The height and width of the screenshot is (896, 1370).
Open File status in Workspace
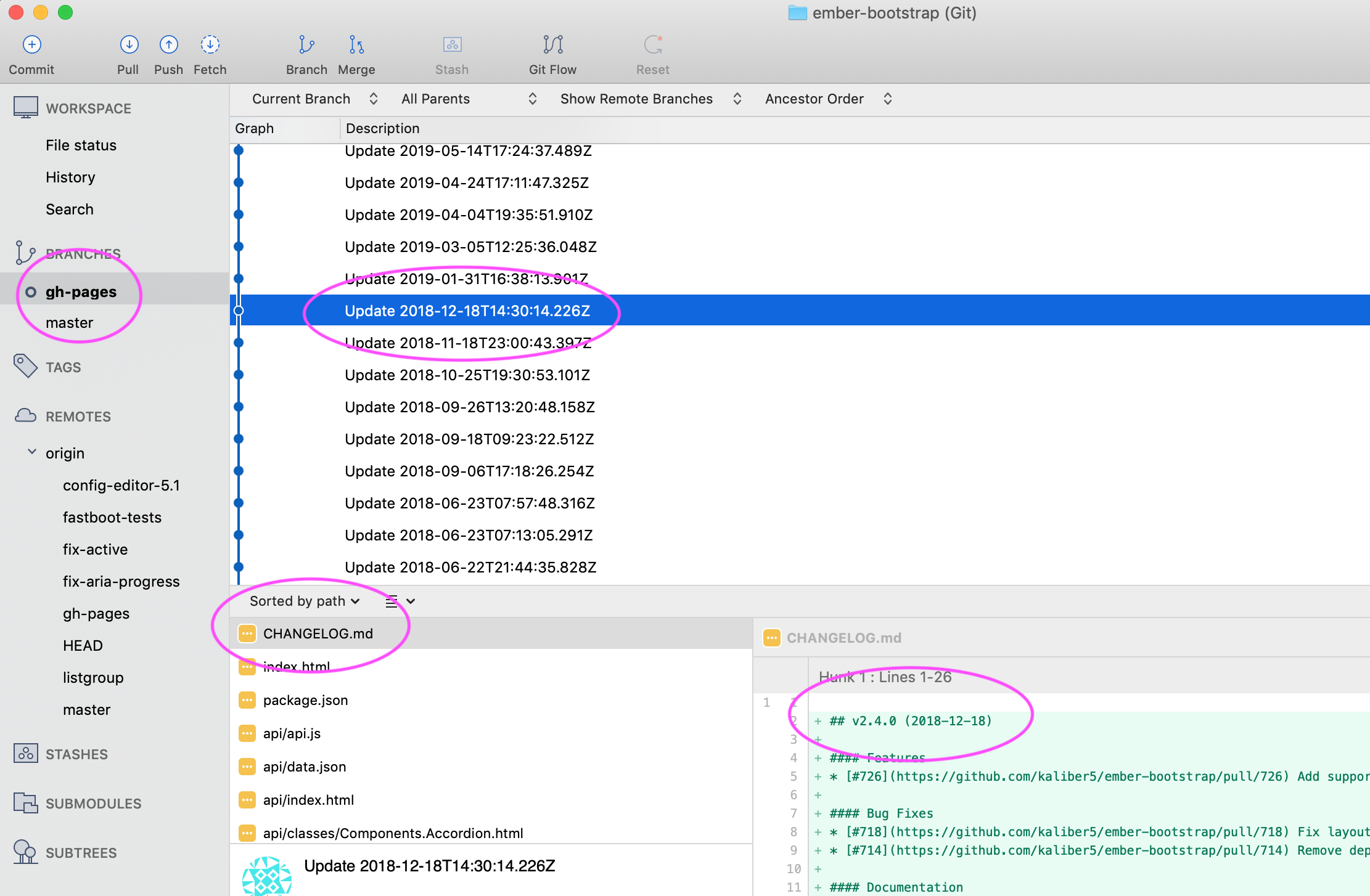(x=81, y=145)
